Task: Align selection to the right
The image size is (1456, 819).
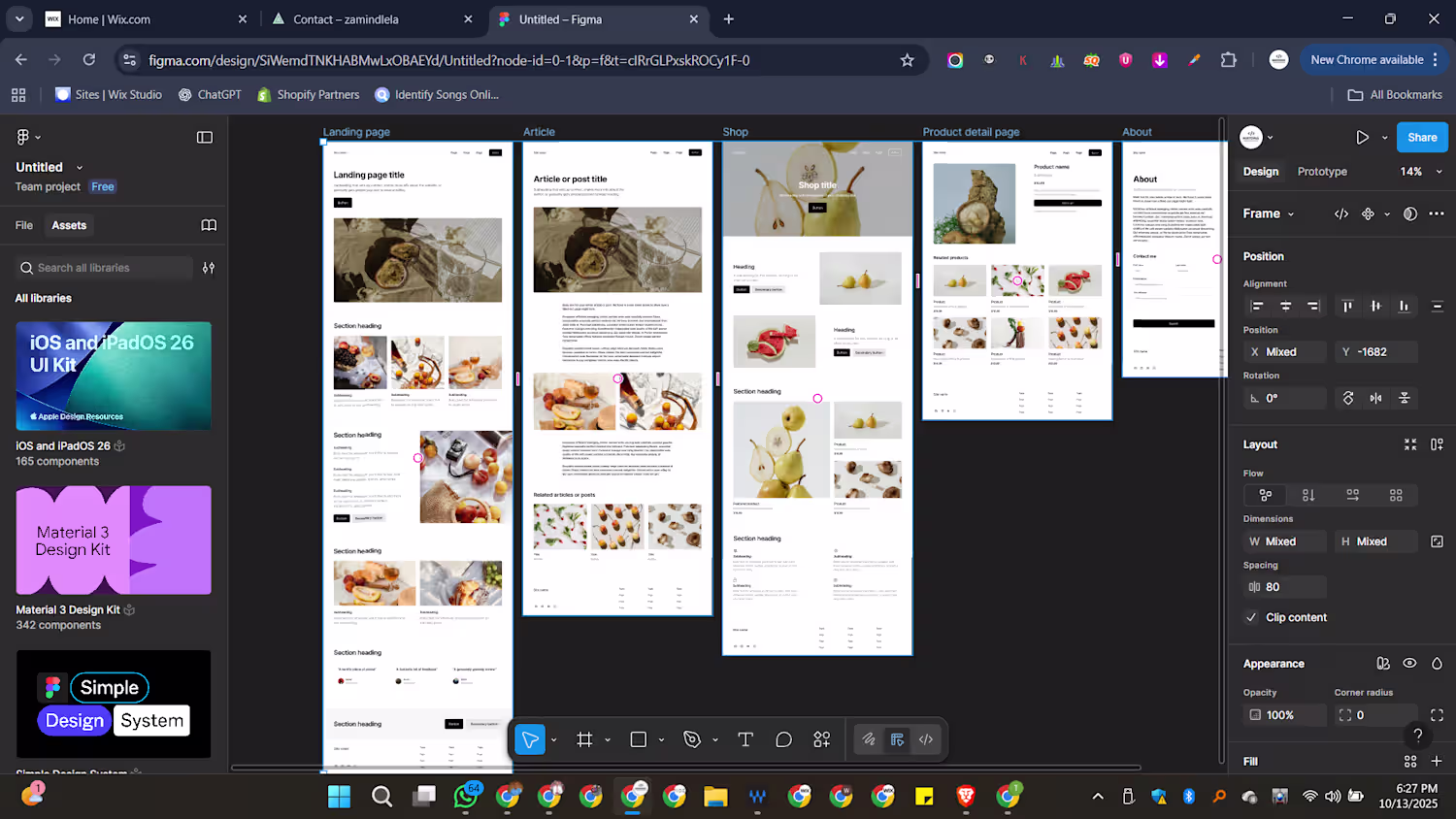Action: click(1313, 306)
